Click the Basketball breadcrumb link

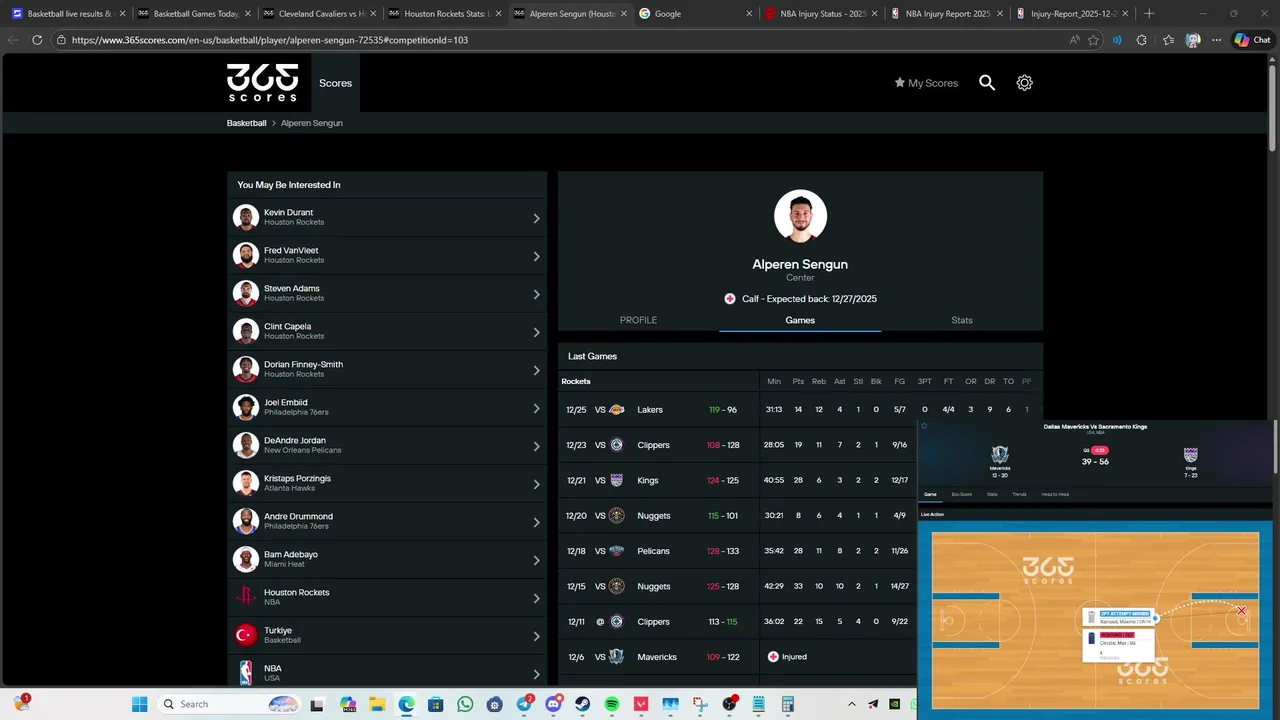[x=247, y=123]
